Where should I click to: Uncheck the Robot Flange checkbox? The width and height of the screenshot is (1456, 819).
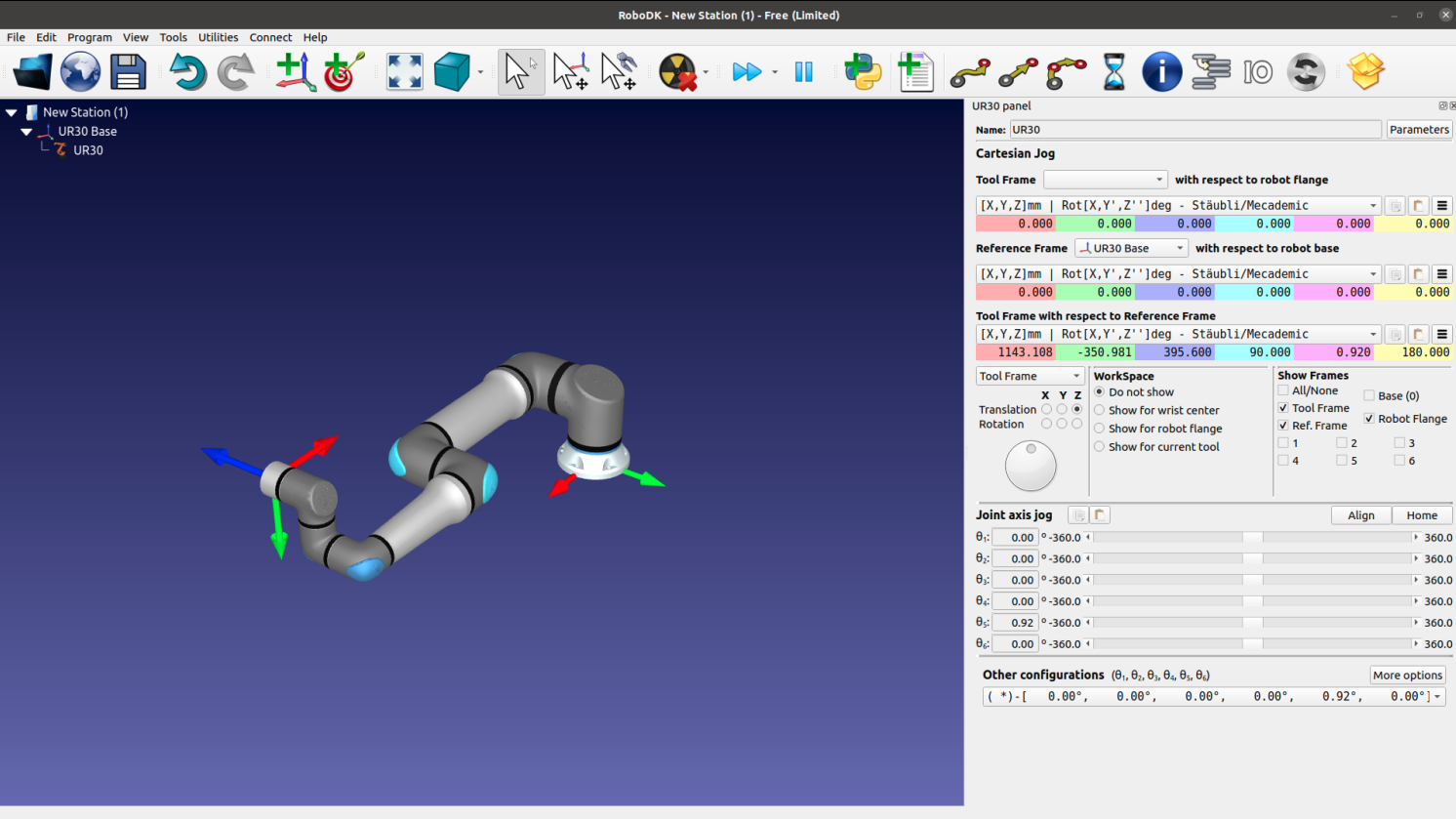[x=1369, y=419]
